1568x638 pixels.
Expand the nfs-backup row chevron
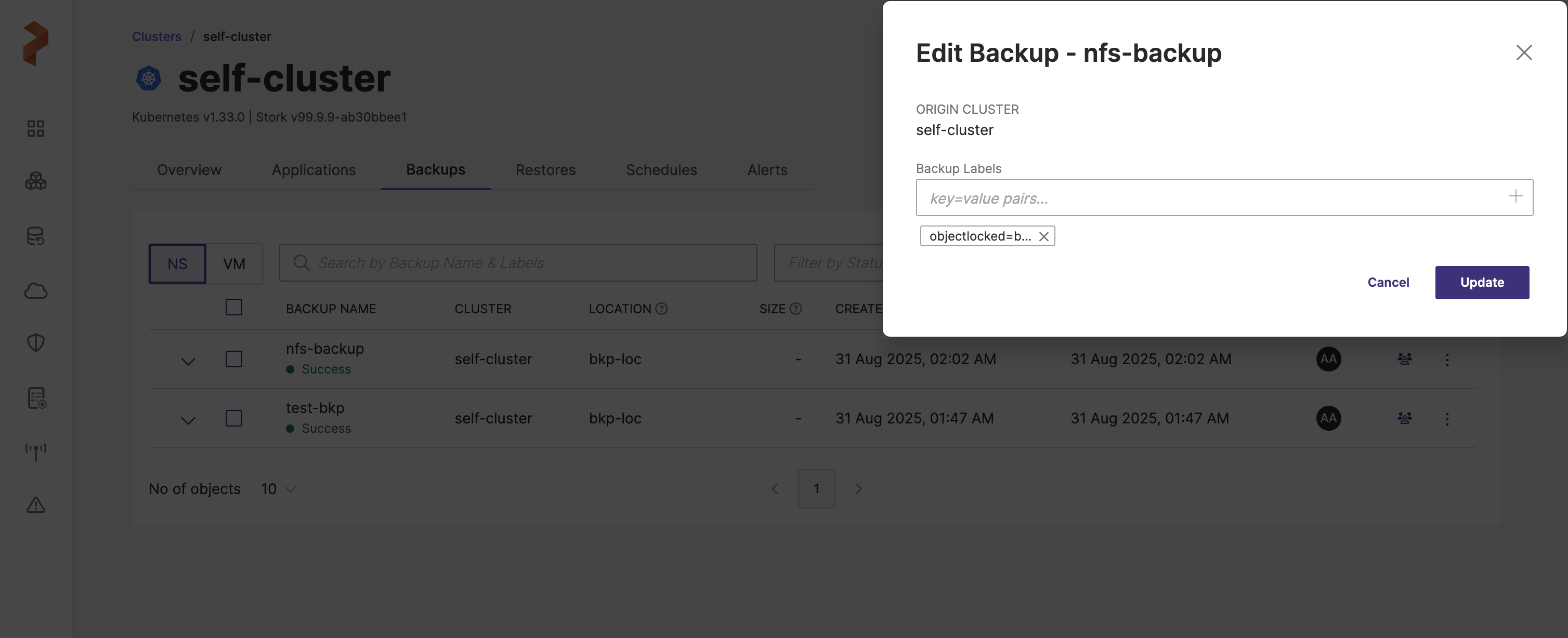(188, 361)
